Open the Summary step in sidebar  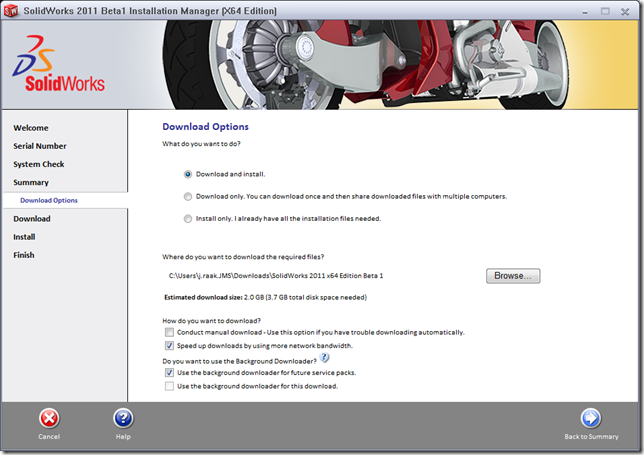(31, 182)
